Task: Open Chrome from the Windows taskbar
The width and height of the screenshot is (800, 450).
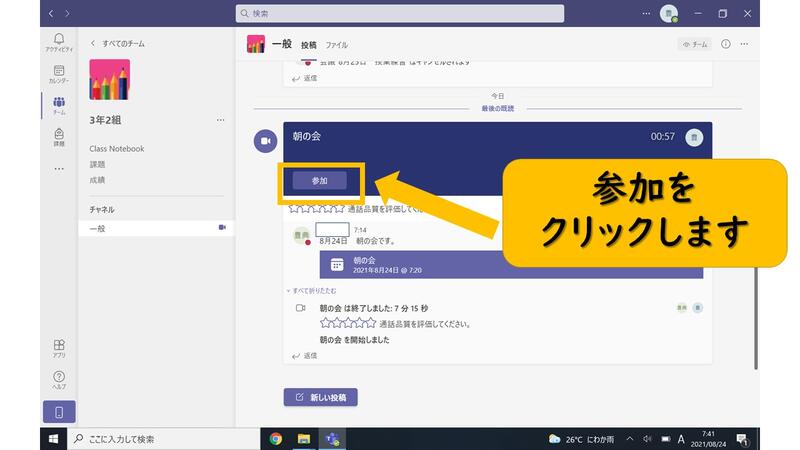Action: click(x=276, y=439)
